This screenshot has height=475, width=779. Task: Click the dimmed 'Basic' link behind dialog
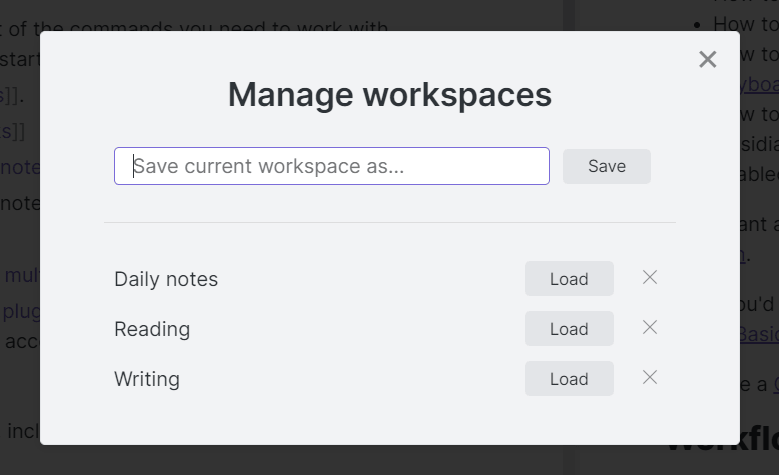coord(758,333)
